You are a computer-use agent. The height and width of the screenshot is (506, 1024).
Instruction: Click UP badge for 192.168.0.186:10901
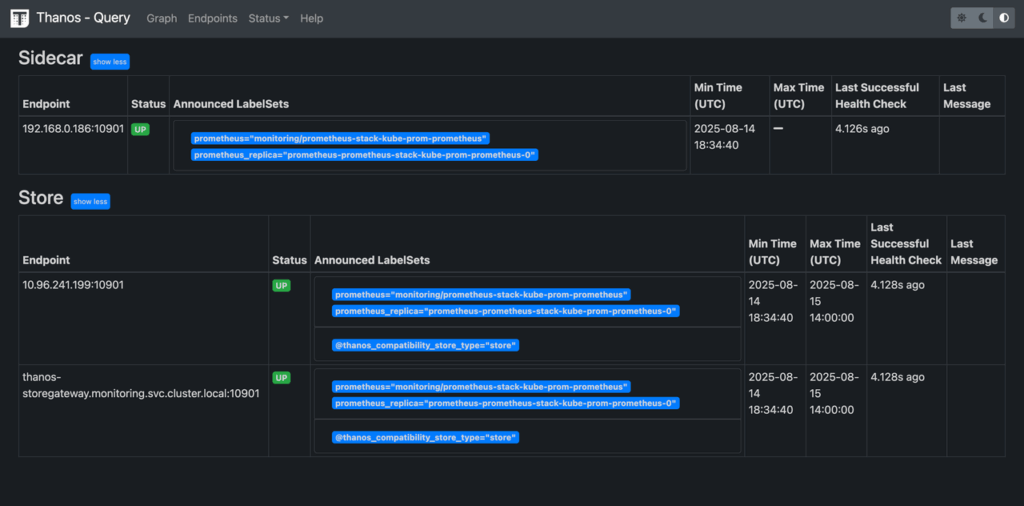click(140, 129)
